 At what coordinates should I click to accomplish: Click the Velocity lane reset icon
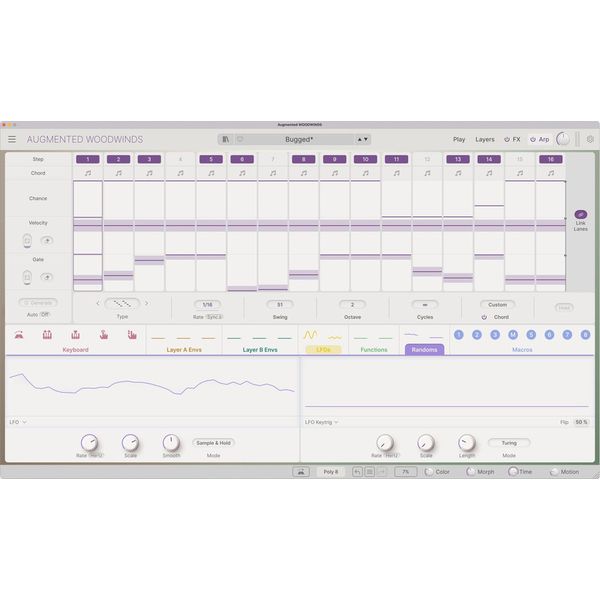coord(47,240)
